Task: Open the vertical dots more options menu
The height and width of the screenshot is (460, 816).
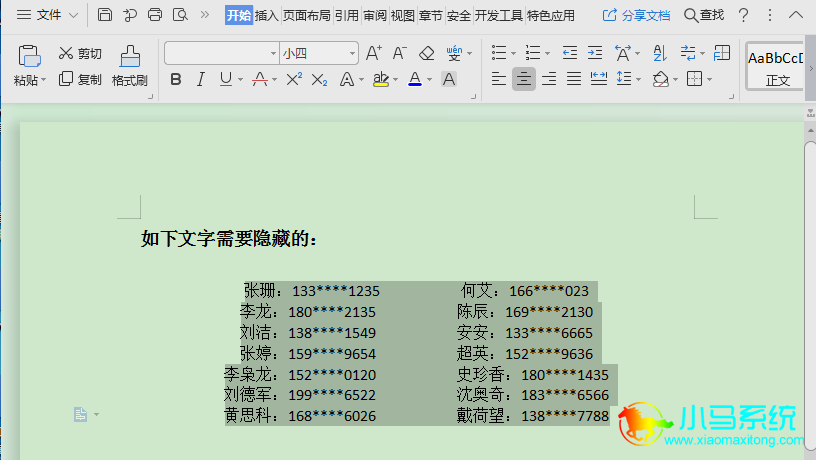Action: click(770, 15)
